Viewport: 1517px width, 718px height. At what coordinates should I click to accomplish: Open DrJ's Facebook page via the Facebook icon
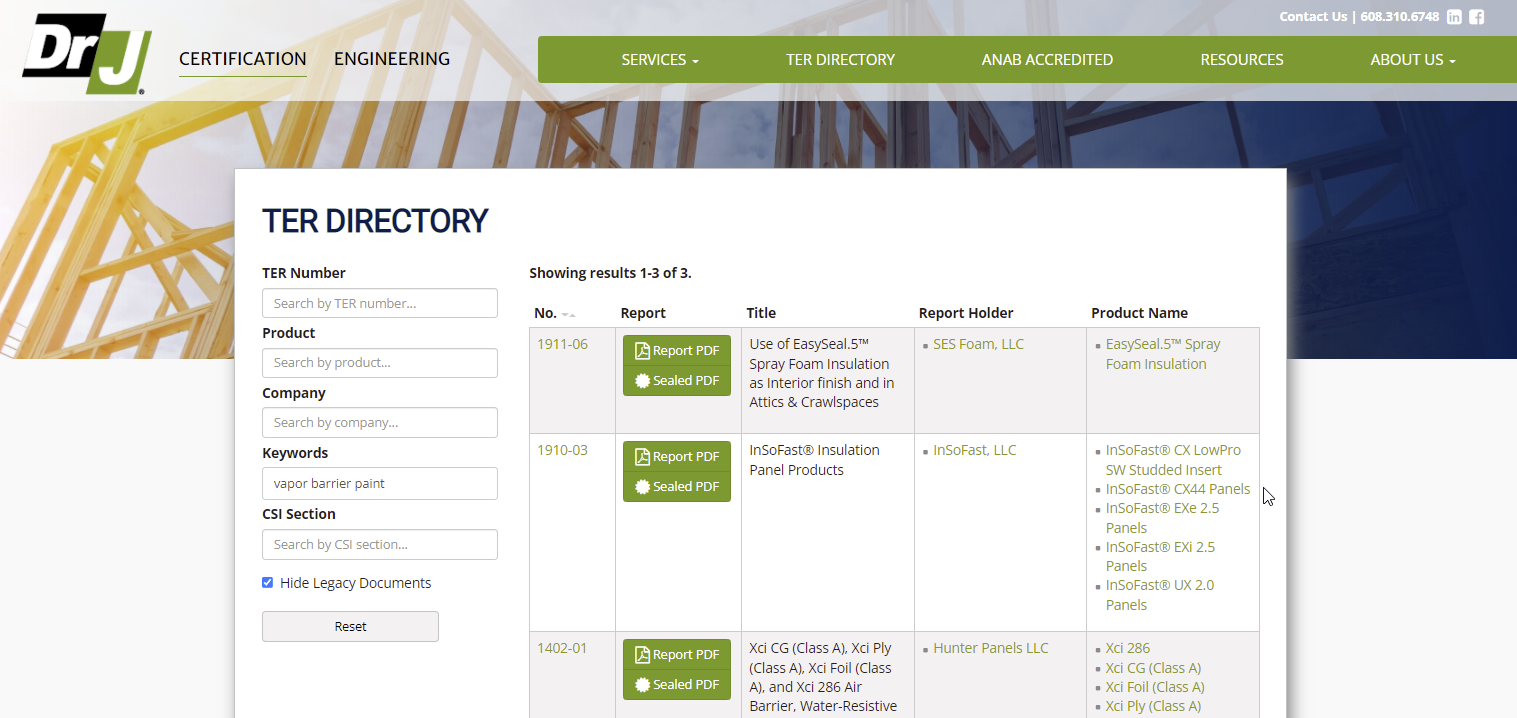coord(1477,17)
